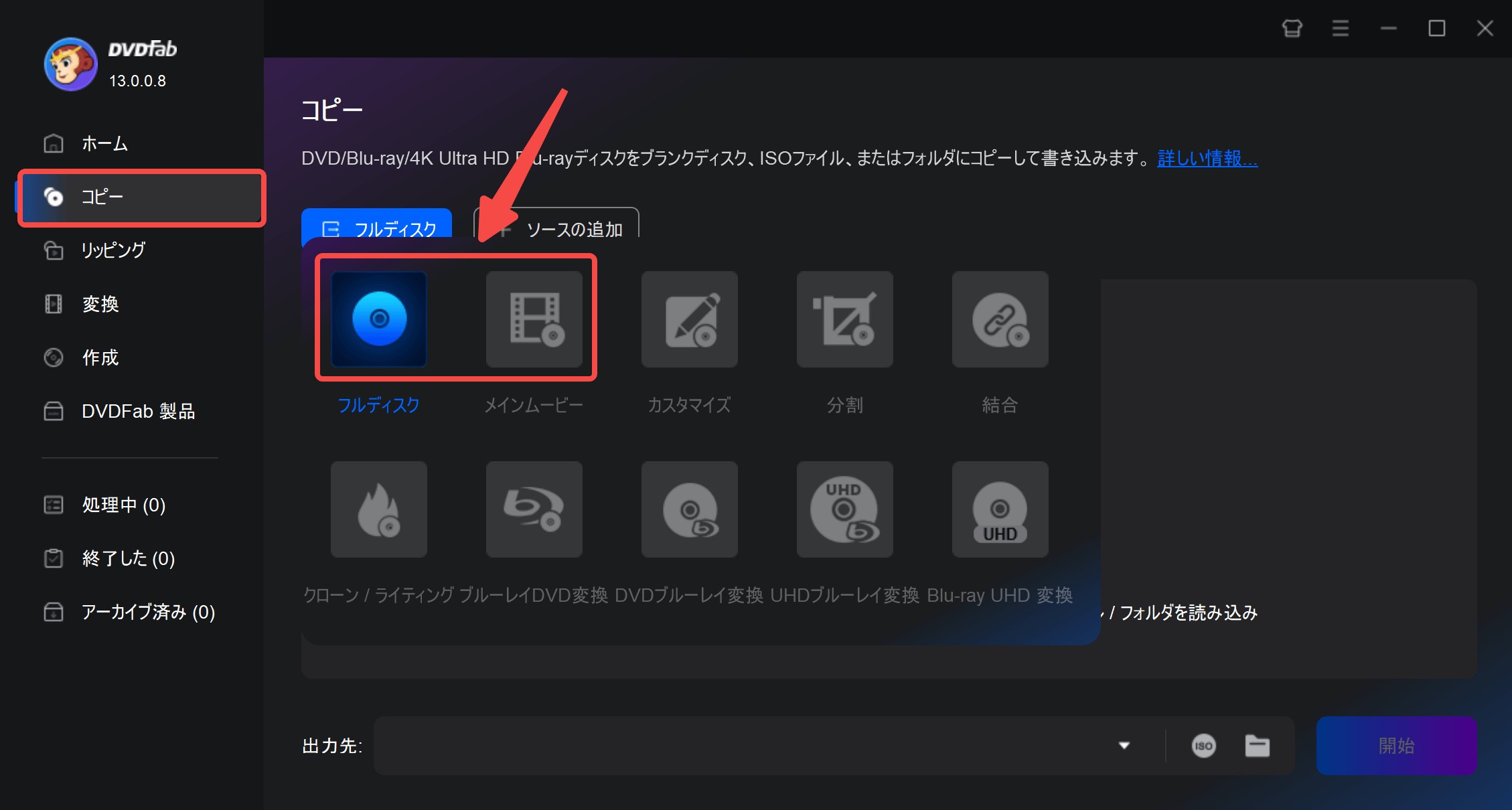Choose the Merge (結合) mode icon
Image resolution: width=1512 pixels, height=810 pixels.
click(1000, 319)
